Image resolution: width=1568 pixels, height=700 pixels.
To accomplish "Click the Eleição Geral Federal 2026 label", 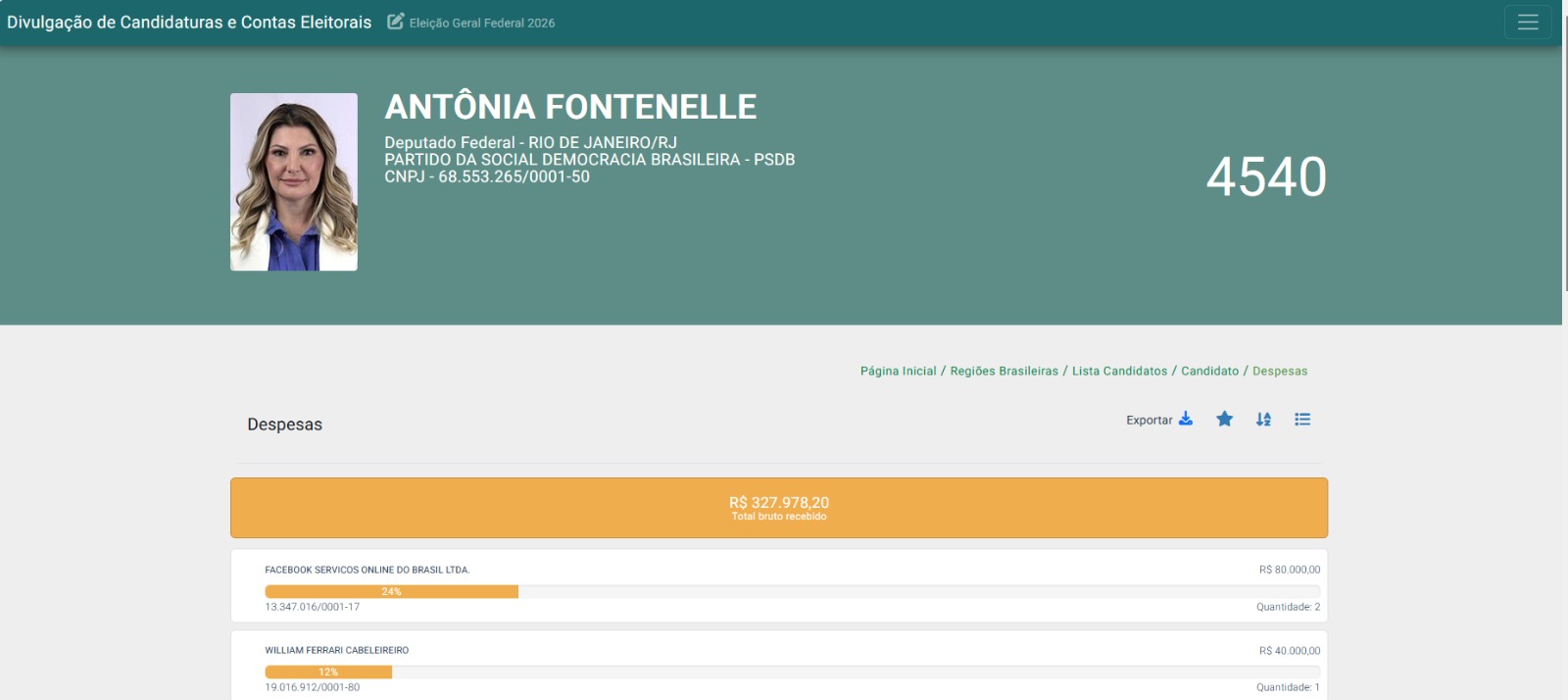I will pyautogui.click(x=482, y=23).
